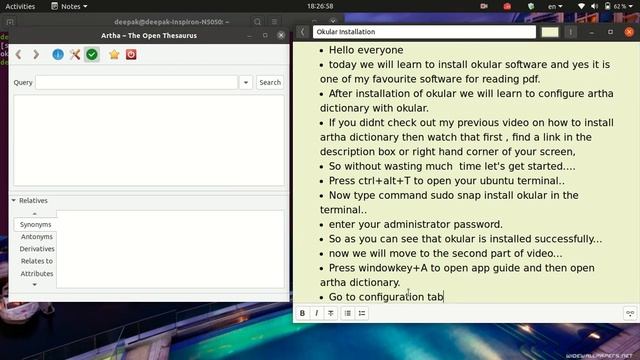Click the shield tray icon
Viewport: 640px width, 360px height.
click(x=531, y=6)
